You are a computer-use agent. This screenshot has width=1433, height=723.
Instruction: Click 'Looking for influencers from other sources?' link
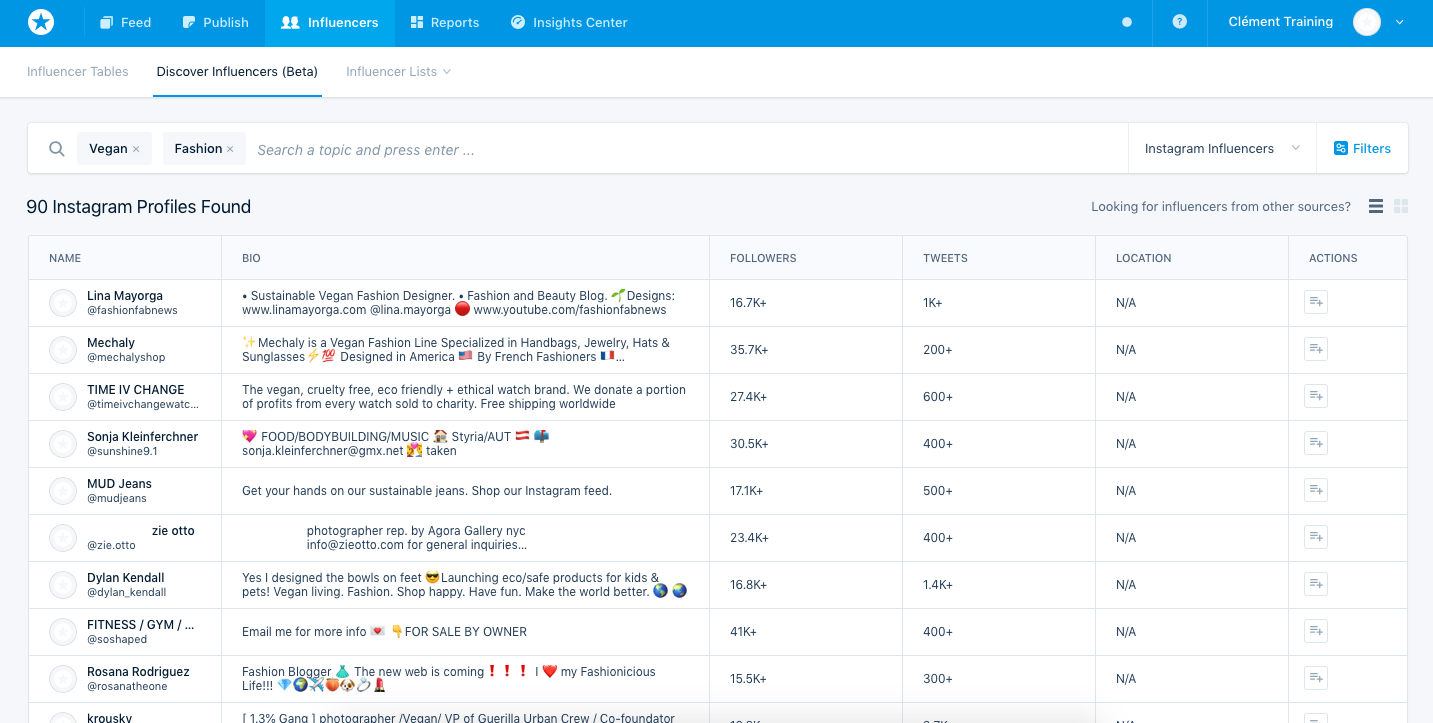[1220, 207]
